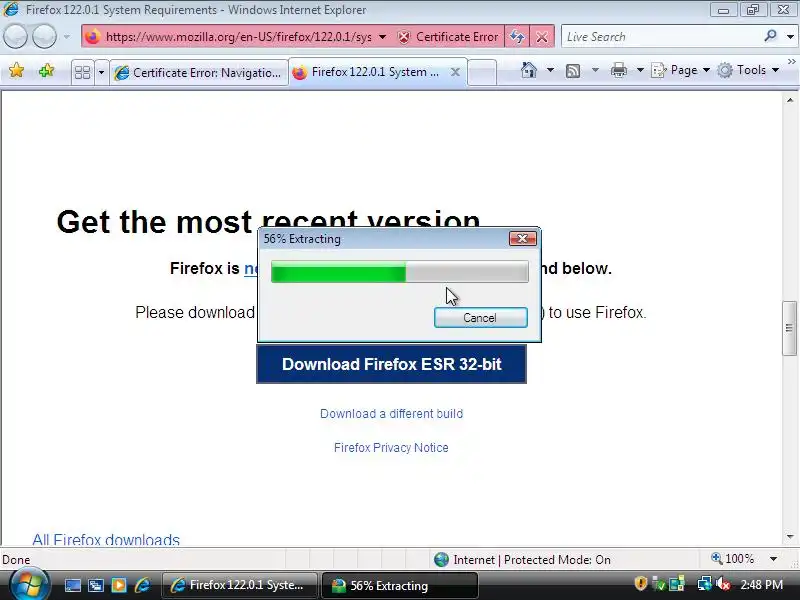Open the Windows Start orb
Image resolution: width=800 pixels, height=600 pixels.
pos(29,584)
